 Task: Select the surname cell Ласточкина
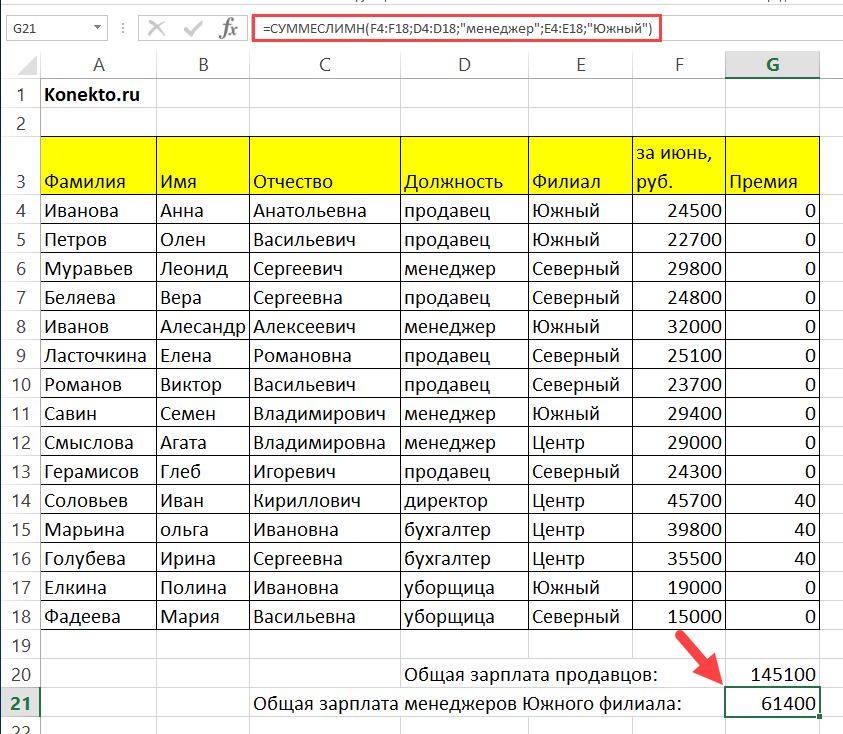[98, 356]
